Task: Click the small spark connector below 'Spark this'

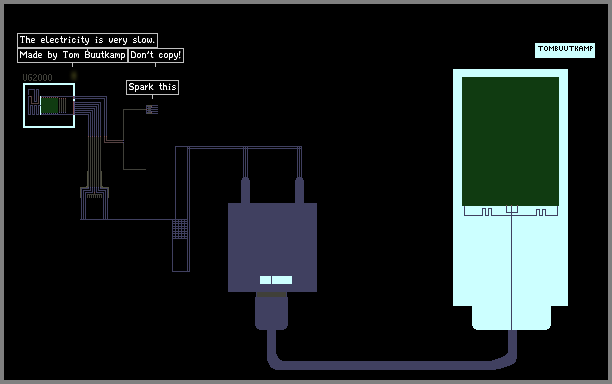Action: coord(152,109)
